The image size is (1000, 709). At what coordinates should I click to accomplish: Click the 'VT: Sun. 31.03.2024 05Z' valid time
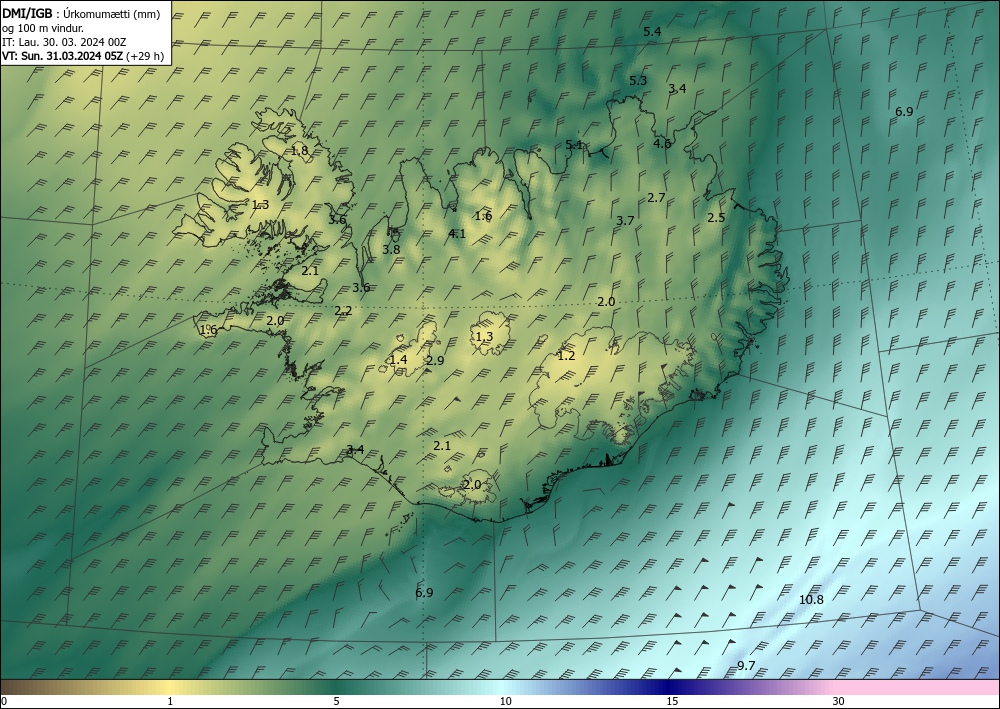coord(62,56)
